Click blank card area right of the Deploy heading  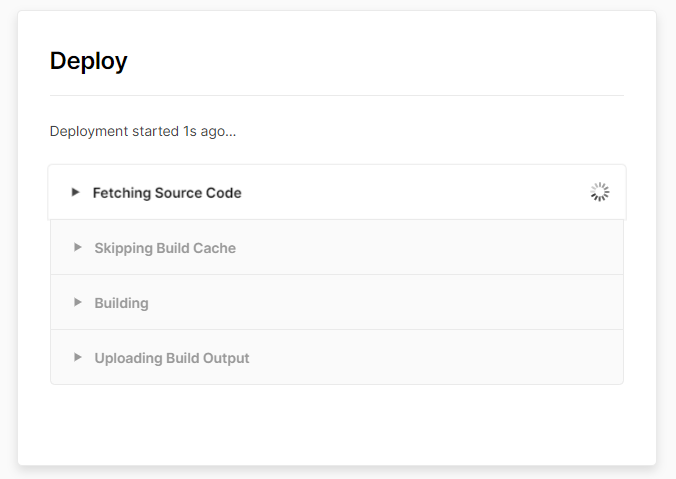click(400, 61)
